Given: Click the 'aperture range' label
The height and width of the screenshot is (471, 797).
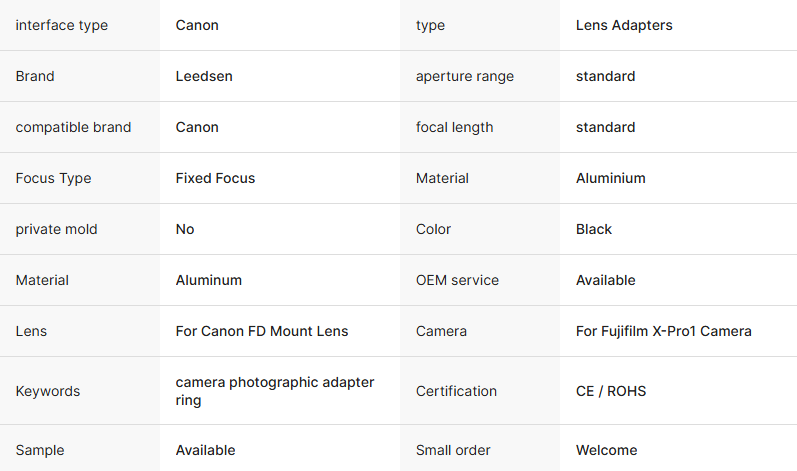Looking at the screenshot, I should [x=465, y=76].
